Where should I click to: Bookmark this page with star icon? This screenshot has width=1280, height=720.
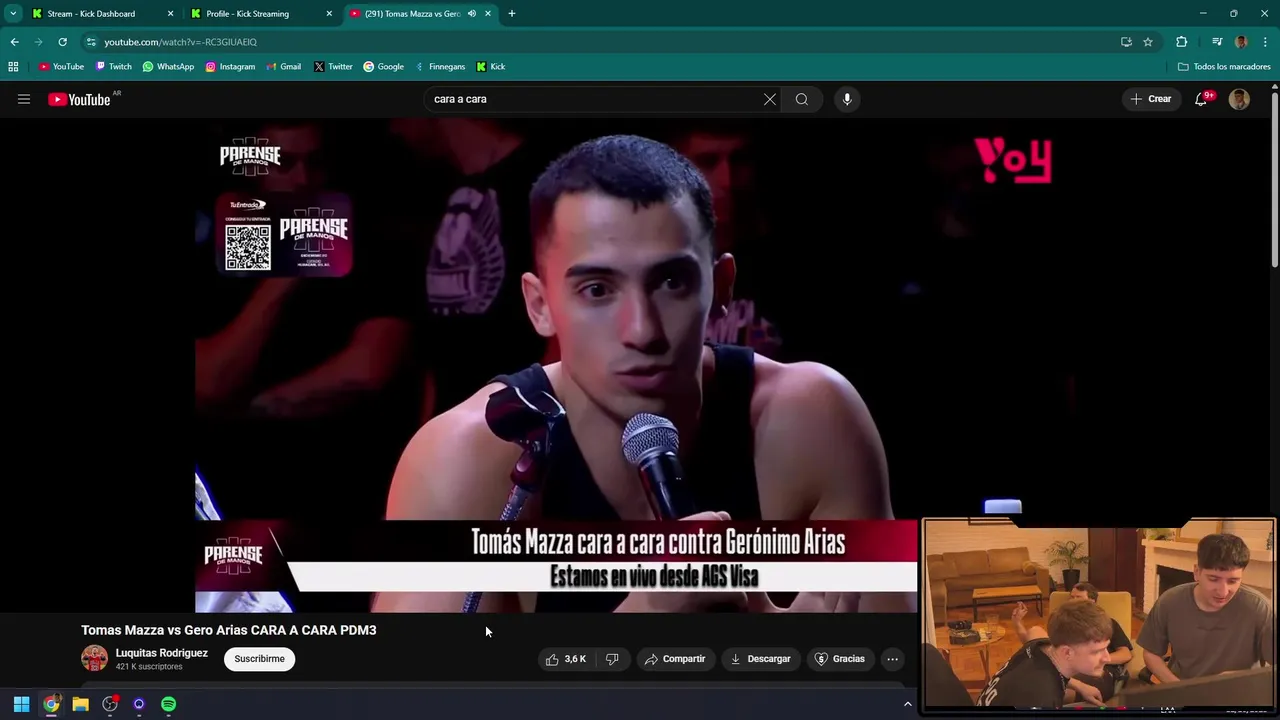pyautogui.click(x=1148, y=42)
